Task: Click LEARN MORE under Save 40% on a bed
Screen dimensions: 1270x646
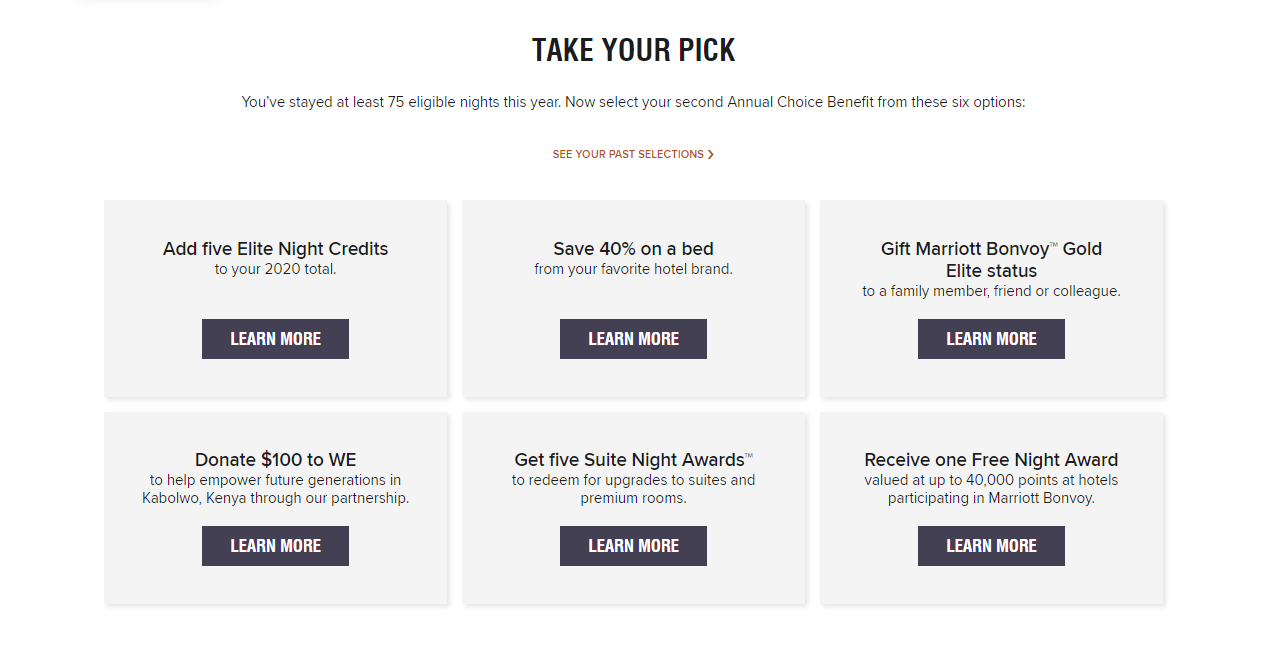Action: [x=633, y=338]
